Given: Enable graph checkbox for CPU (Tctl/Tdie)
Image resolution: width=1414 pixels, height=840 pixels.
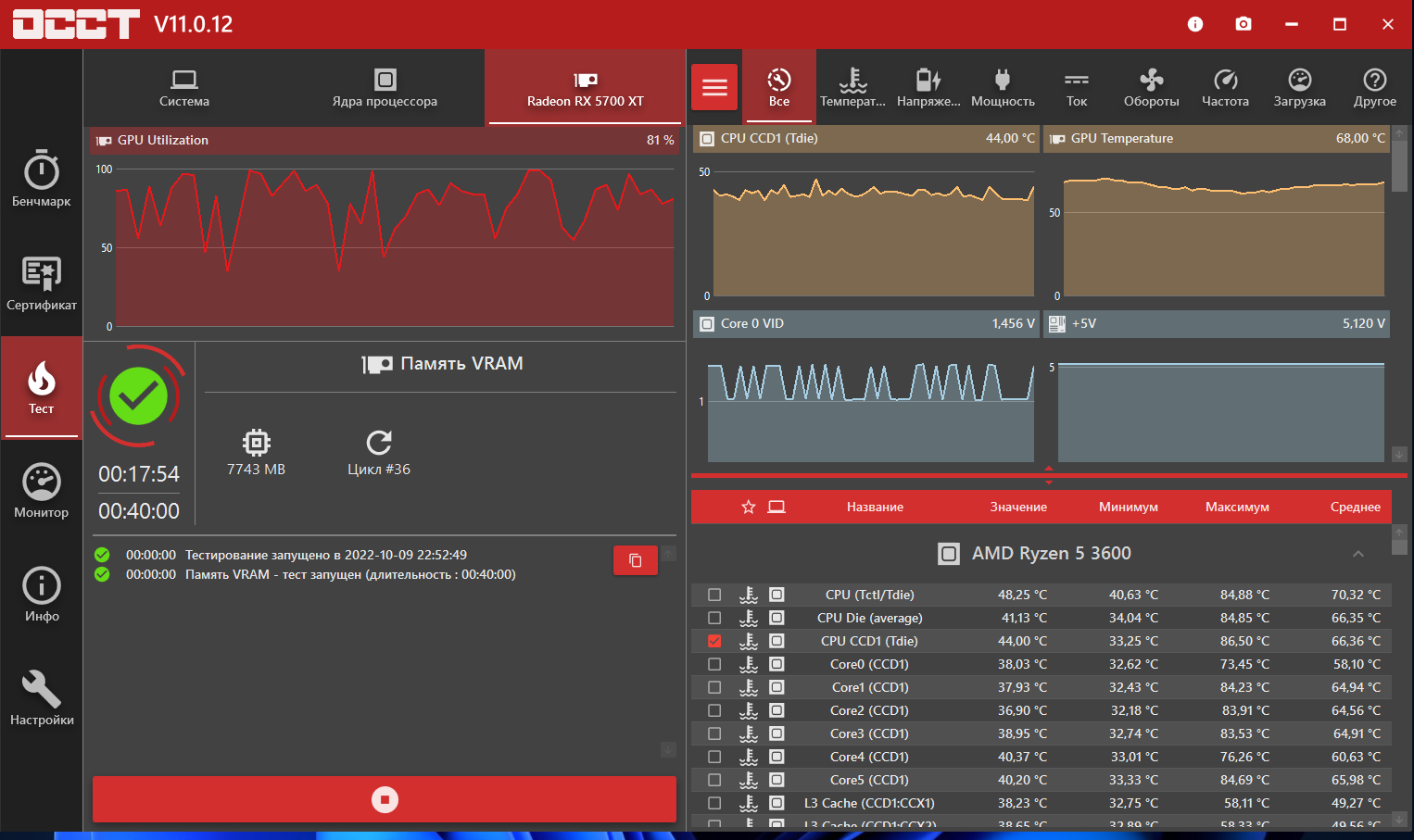Looking at the screenshot, I should click(x=714, y=595).
